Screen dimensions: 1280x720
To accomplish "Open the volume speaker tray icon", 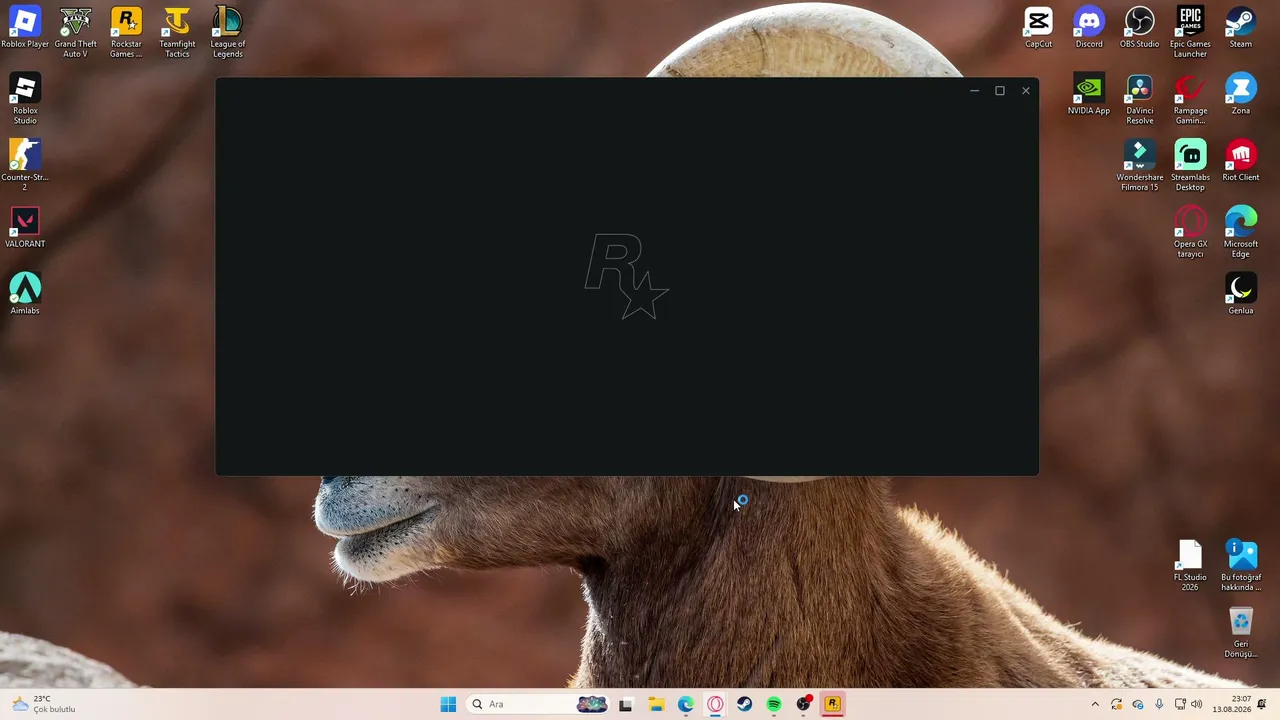I will point(1196,704).
